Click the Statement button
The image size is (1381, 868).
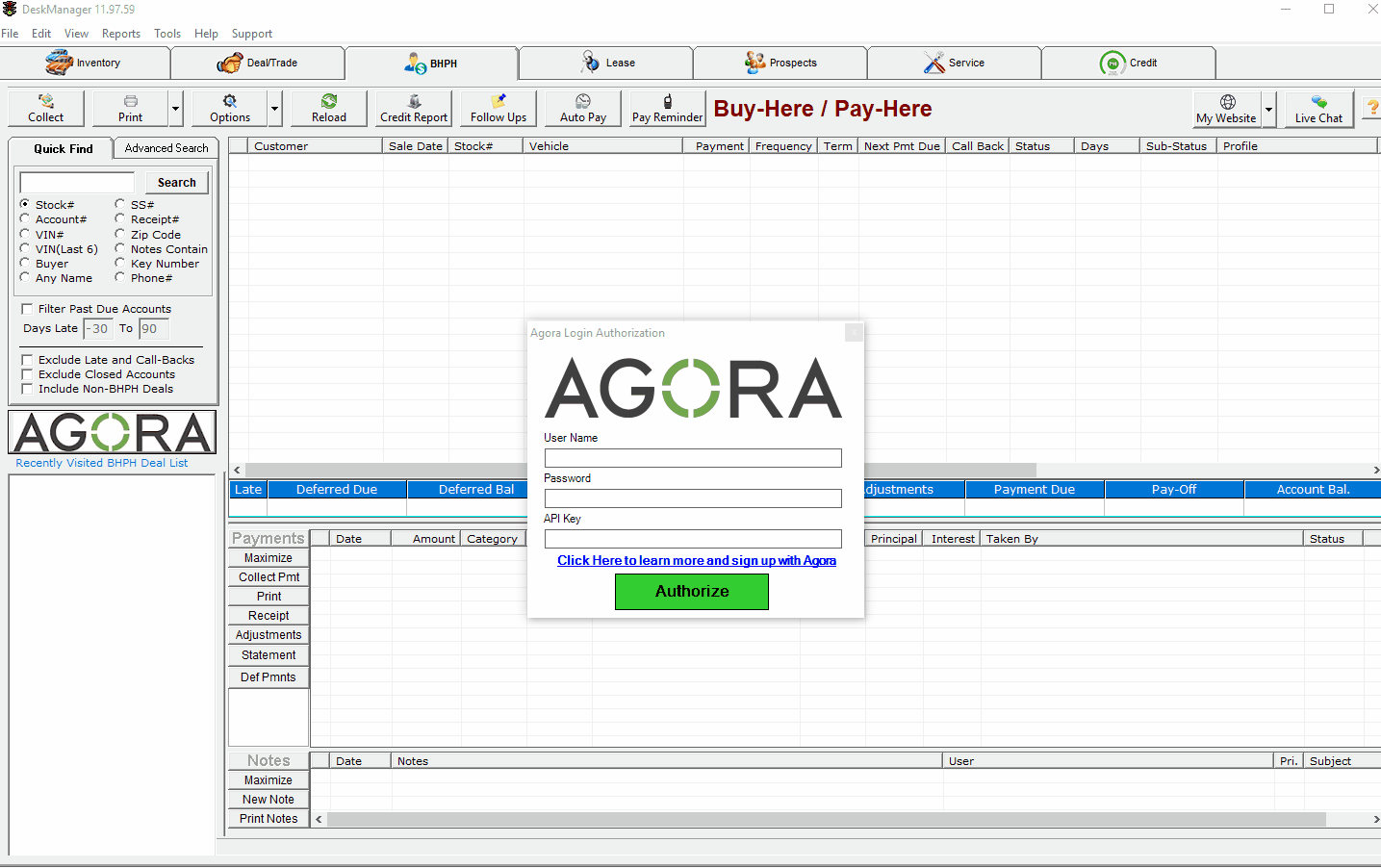(269, 655)
